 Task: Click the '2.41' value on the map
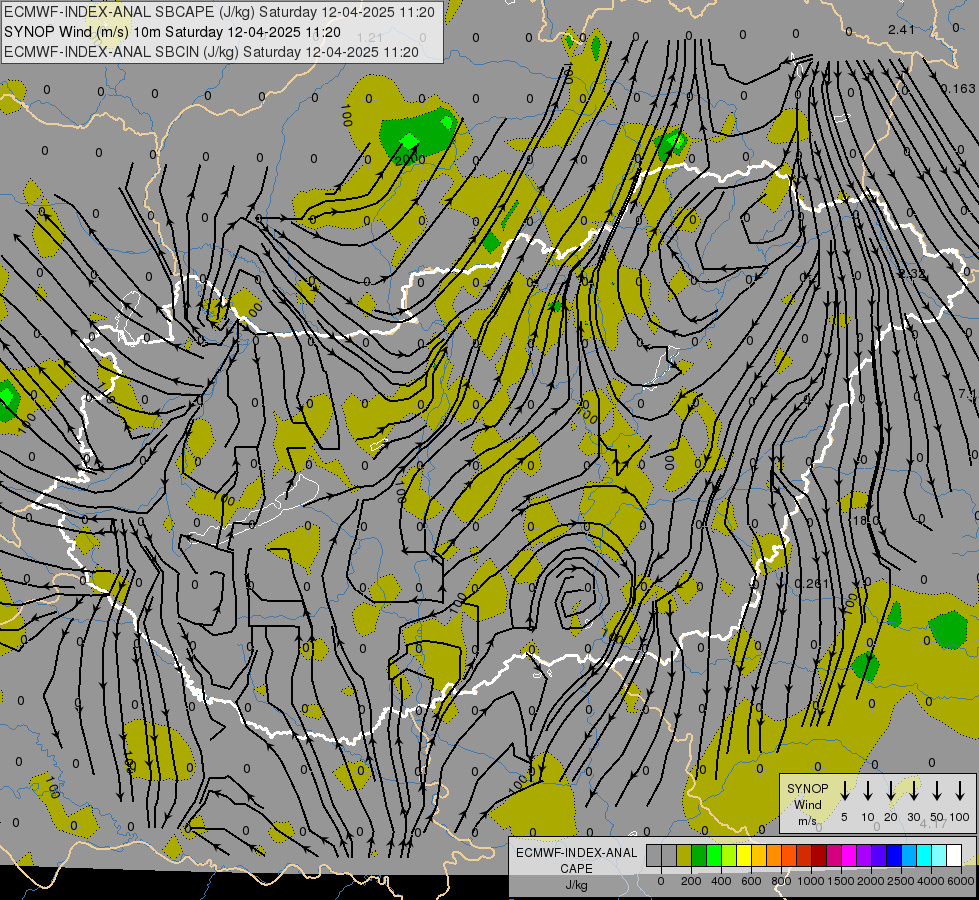(901, 29)
